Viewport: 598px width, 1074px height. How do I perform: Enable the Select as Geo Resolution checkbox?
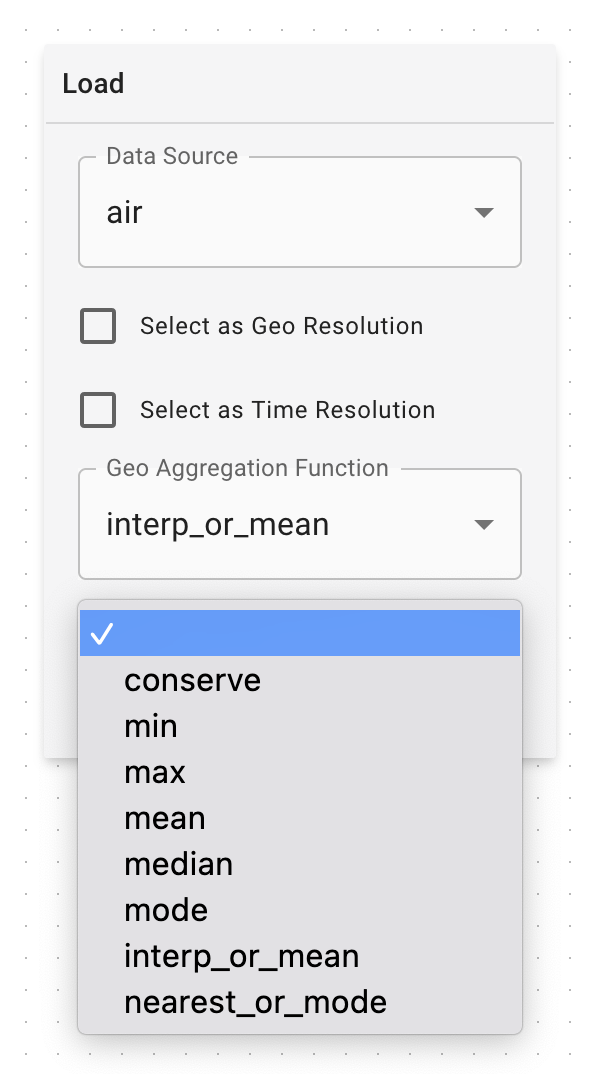click(98, 325)
